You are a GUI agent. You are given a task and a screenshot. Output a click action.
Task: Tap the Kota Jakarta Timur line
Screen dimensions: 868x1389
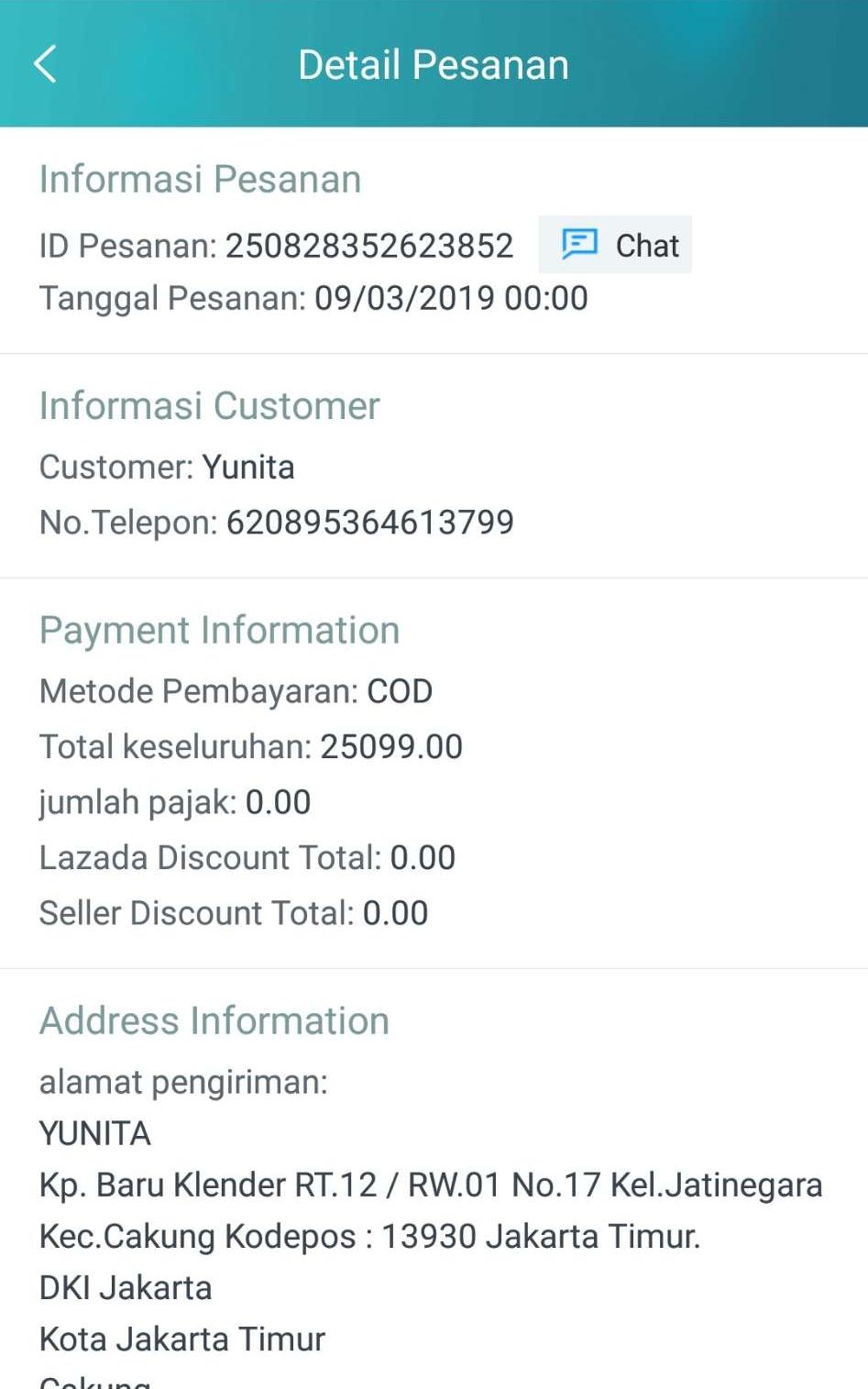[x=181, y=1339]
